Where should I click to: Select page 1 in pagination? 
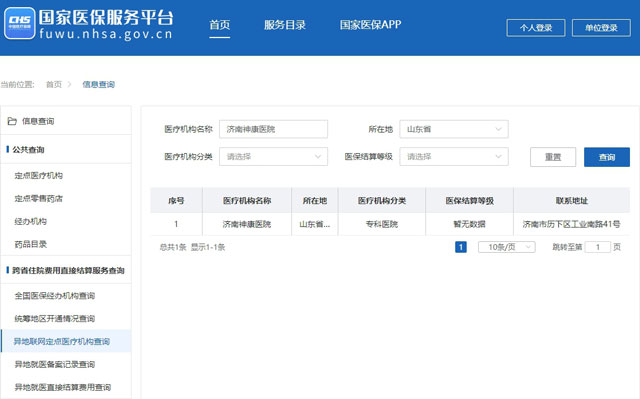pos(461,247)
